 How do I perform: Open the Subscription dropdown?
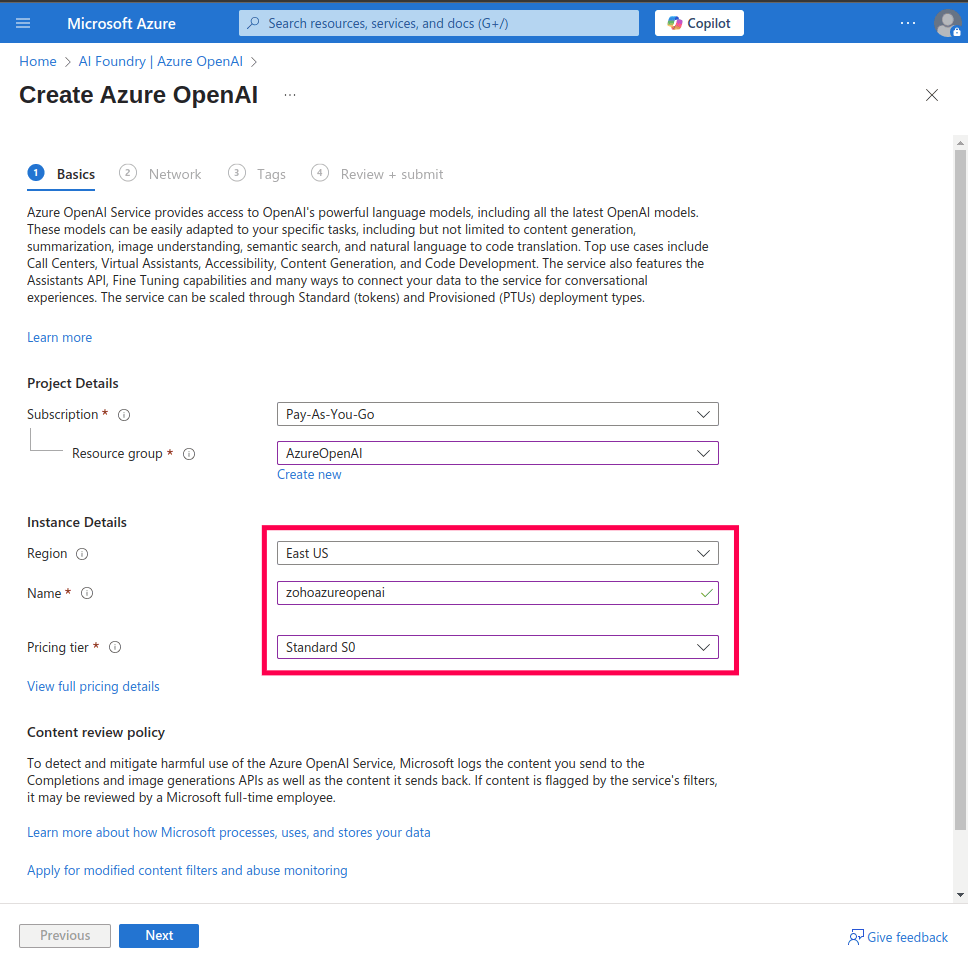click(x=703, y=413)
